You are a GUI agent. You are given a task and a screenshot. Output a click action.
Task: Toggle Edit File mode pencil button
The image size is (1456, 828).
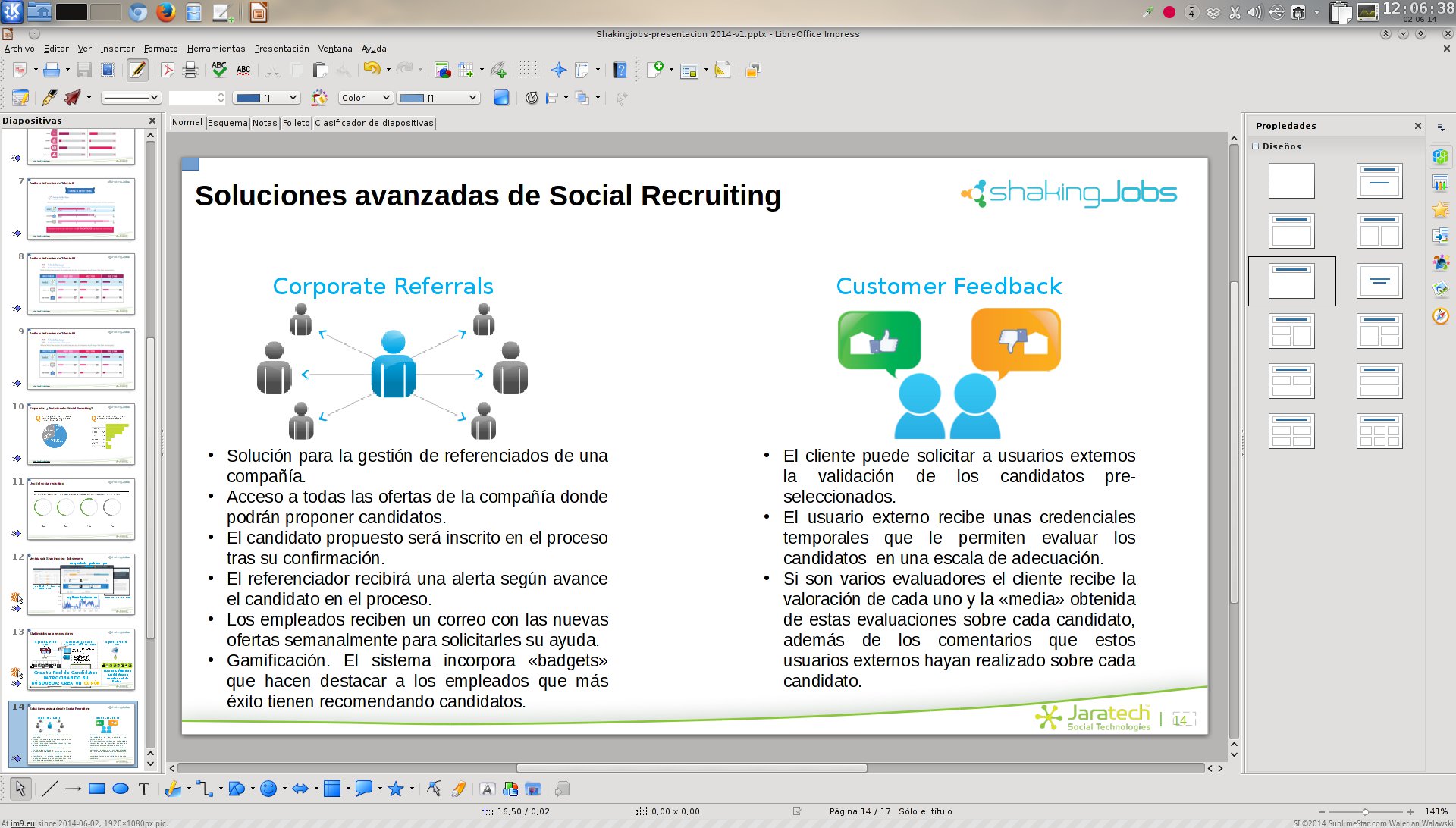click(137, 71)
